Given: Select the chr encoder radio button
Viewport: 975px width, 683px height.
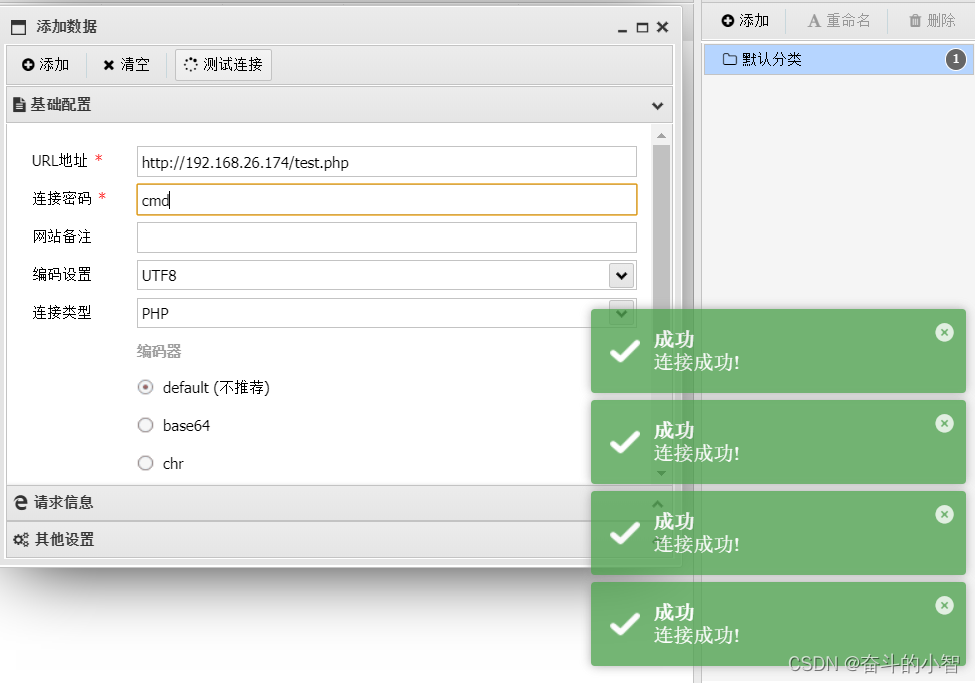Looking at the screenshot, I should point(146,463).
